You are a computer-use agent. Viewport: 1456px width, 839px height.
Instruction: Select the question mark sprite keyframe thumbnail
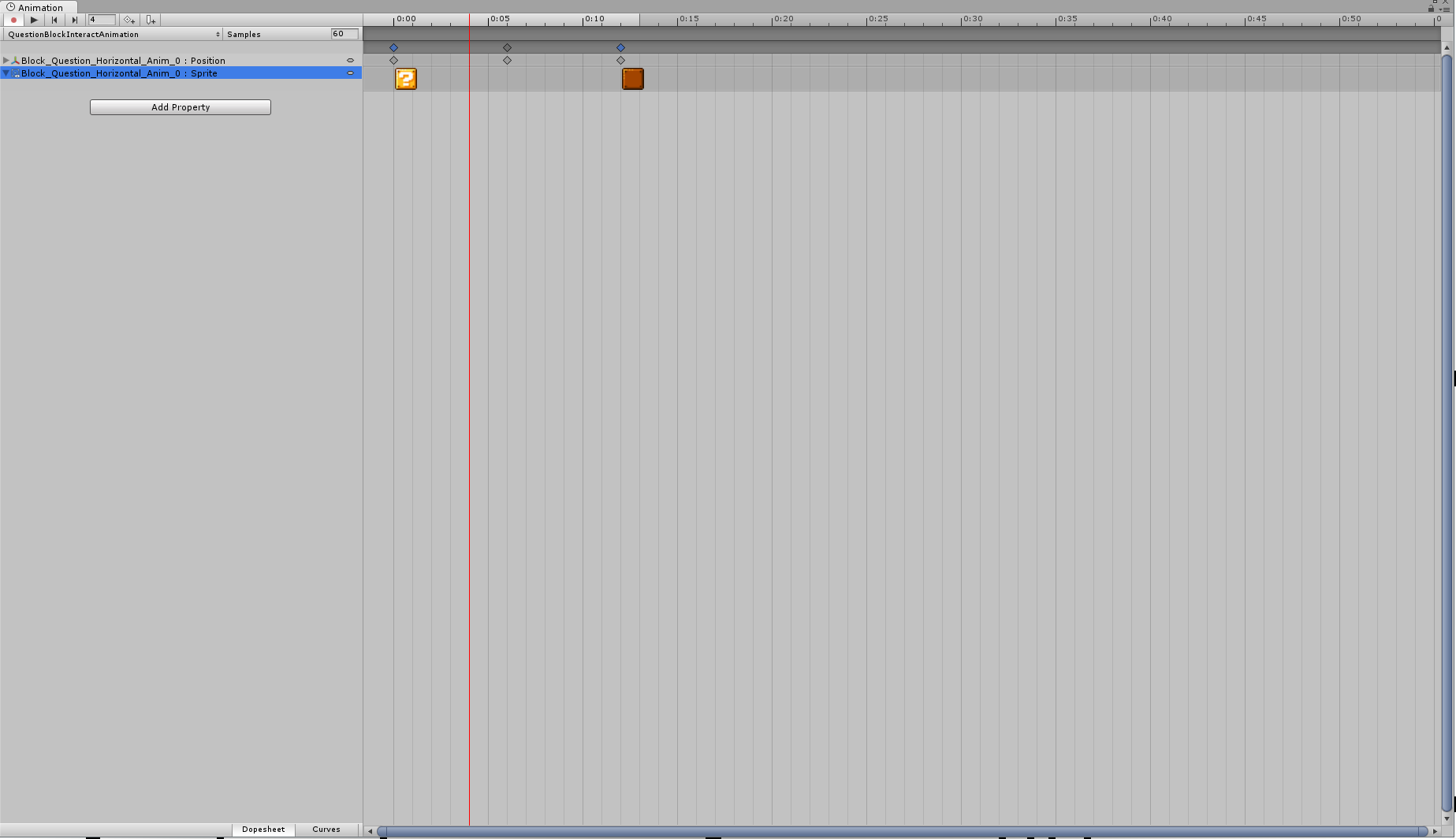[x=406, y=79]
